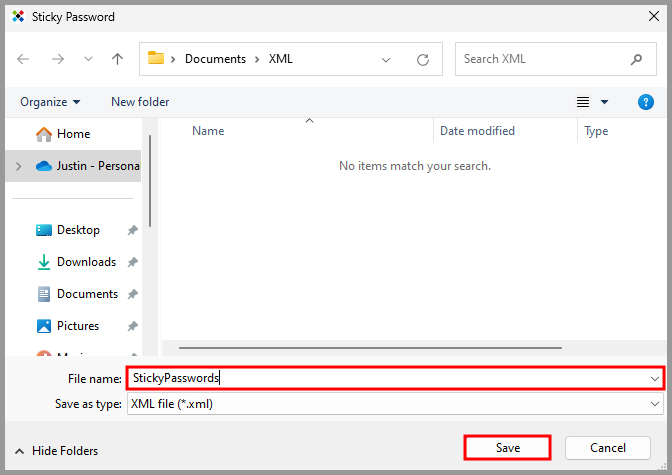
Task: Refresh the XML folder view
Action: coord(423,59)
